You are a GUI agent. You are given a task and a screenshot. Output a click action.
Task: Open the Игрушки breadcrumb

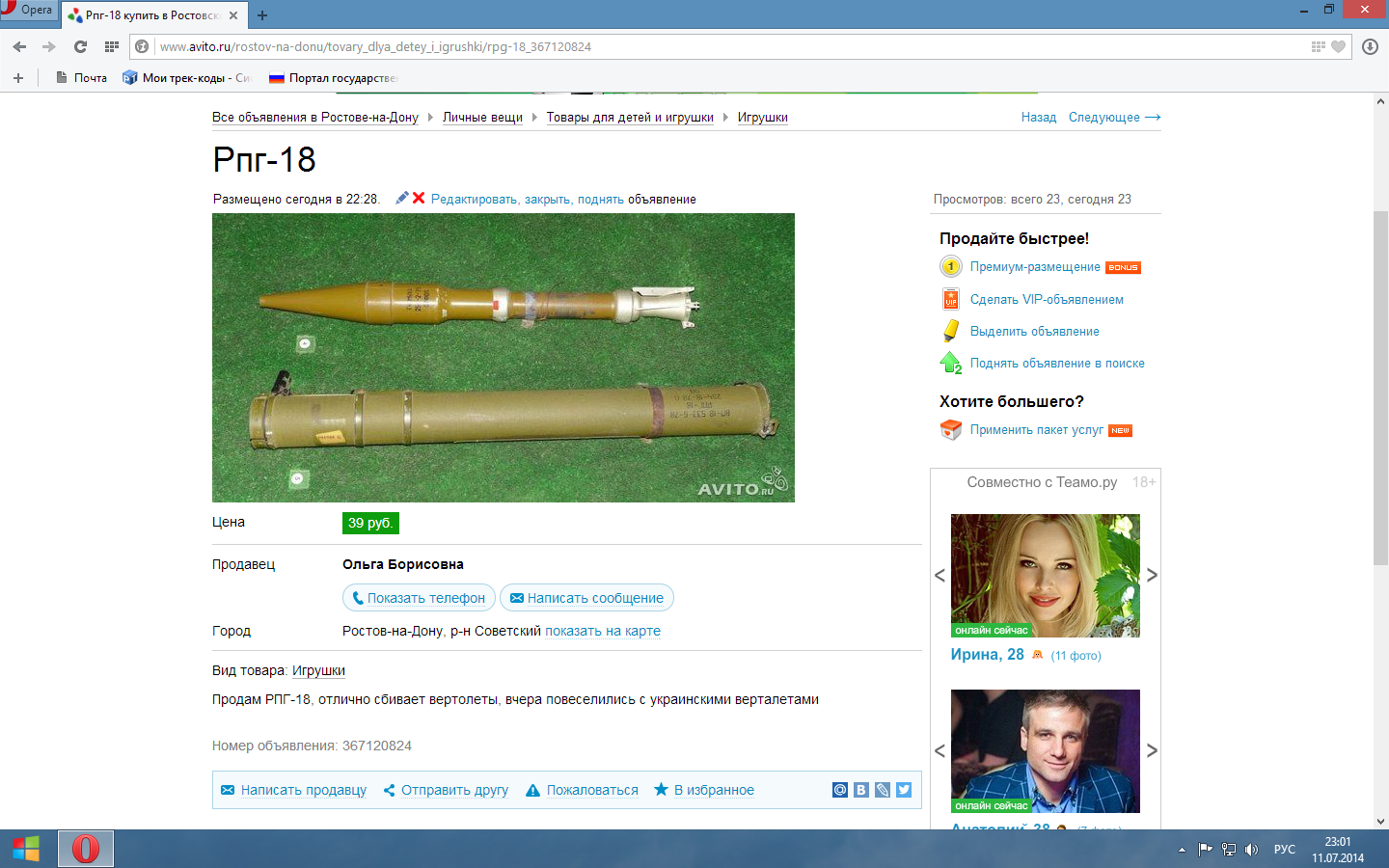point(763,118)
